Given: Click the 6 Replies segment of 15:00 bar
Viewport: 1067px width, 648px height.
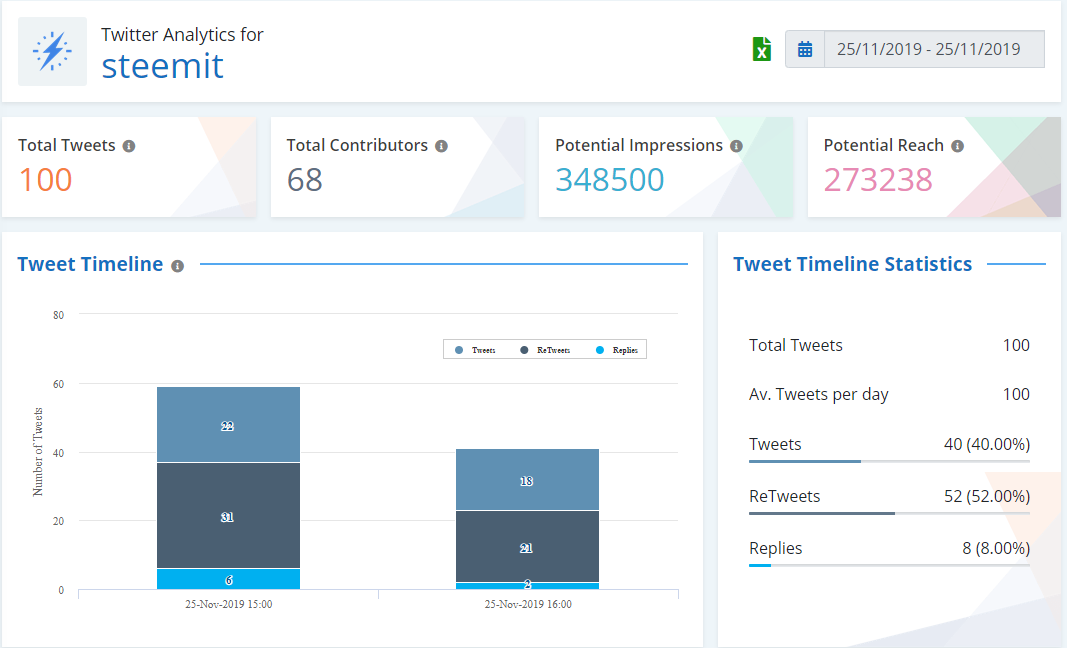Looking at the screenshot, I should (229, 579).
